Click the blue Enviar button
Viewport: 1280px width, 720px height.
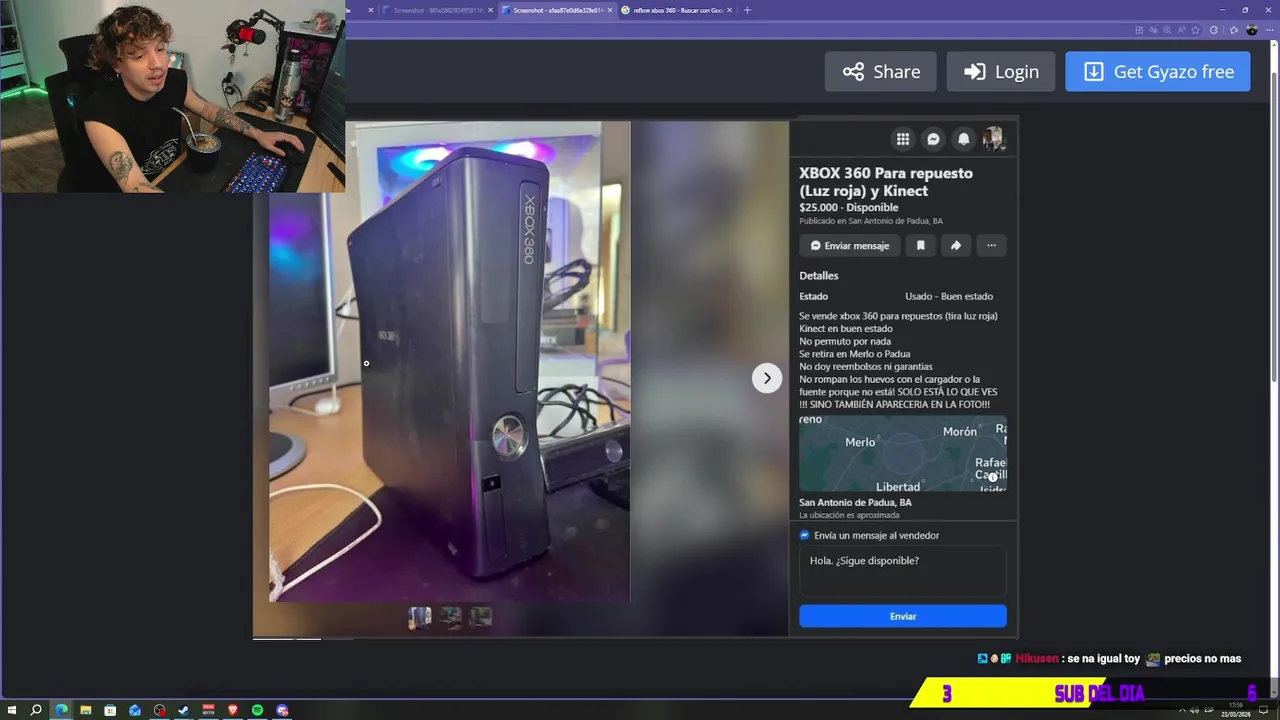[x=902, y=616]
